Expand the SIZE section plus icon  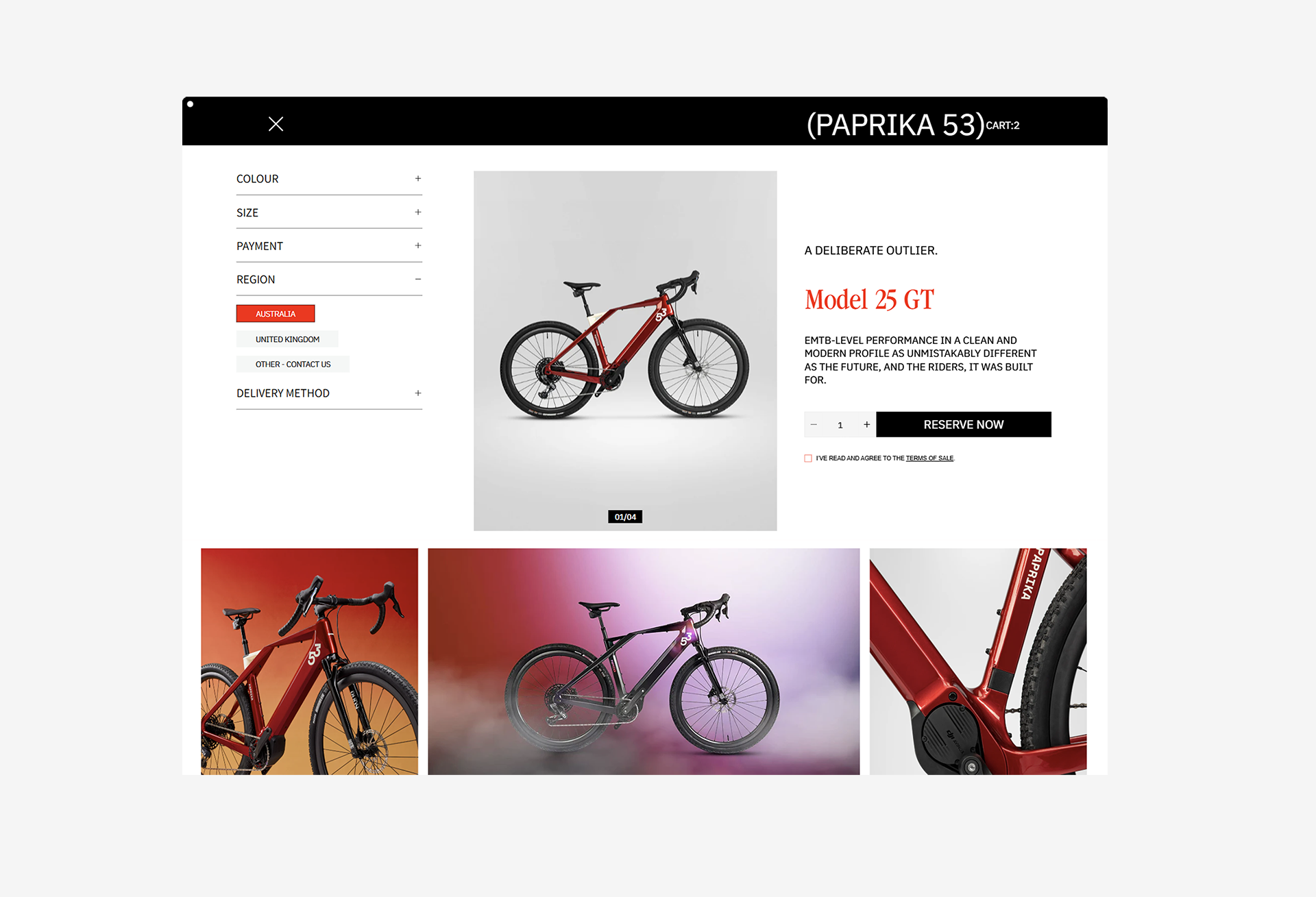[418, 212]
